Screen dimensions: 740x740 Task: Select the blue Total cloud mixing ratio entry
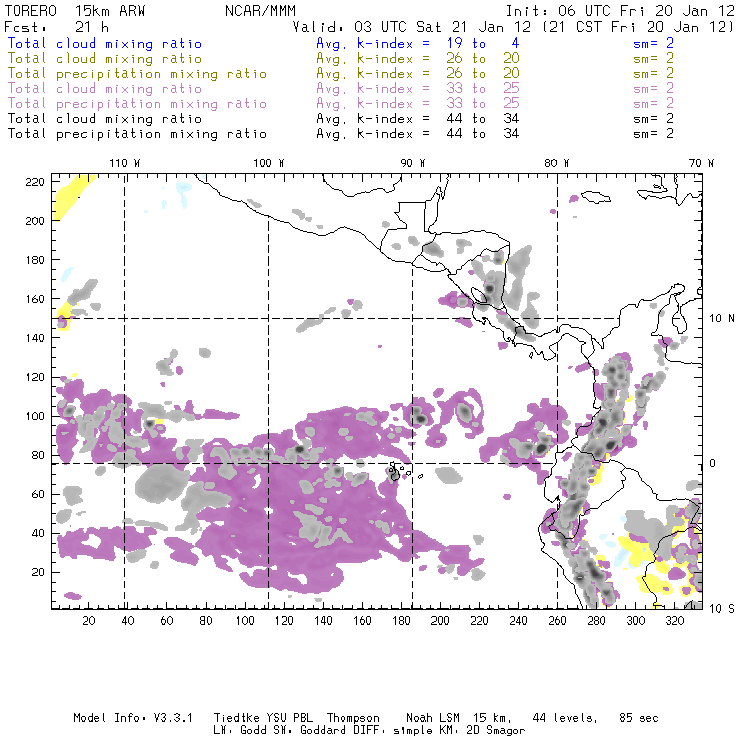coord(104,44)
